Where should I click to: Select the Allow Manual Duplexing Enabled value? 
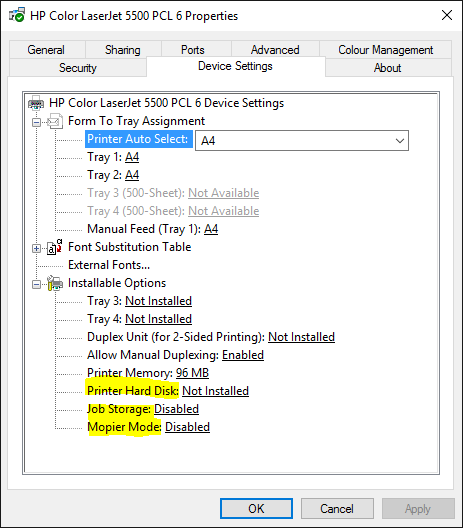[x=243, y=355]
